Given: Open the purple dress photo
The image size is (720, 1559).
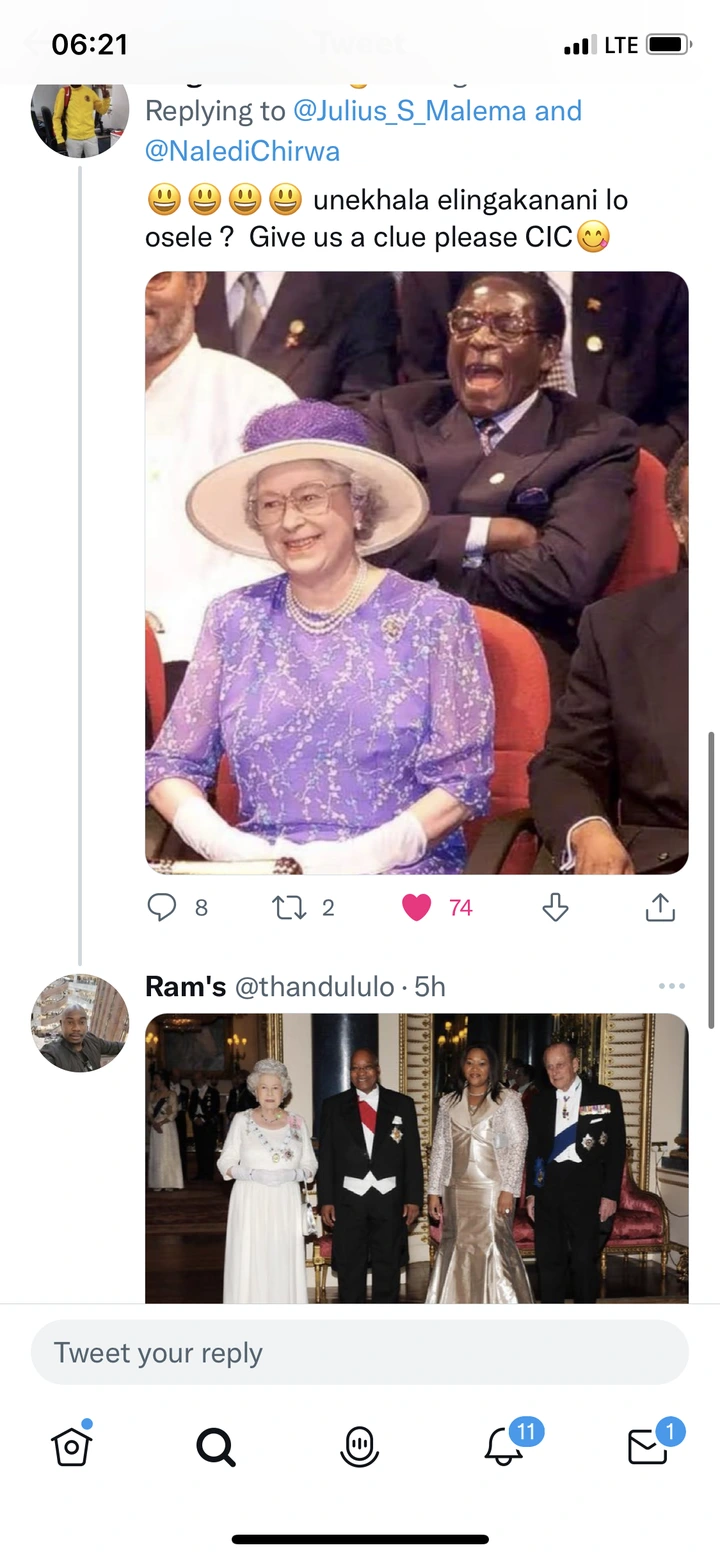Looking at the screenshot, I should pyautogui.click(x=416, y=572).
